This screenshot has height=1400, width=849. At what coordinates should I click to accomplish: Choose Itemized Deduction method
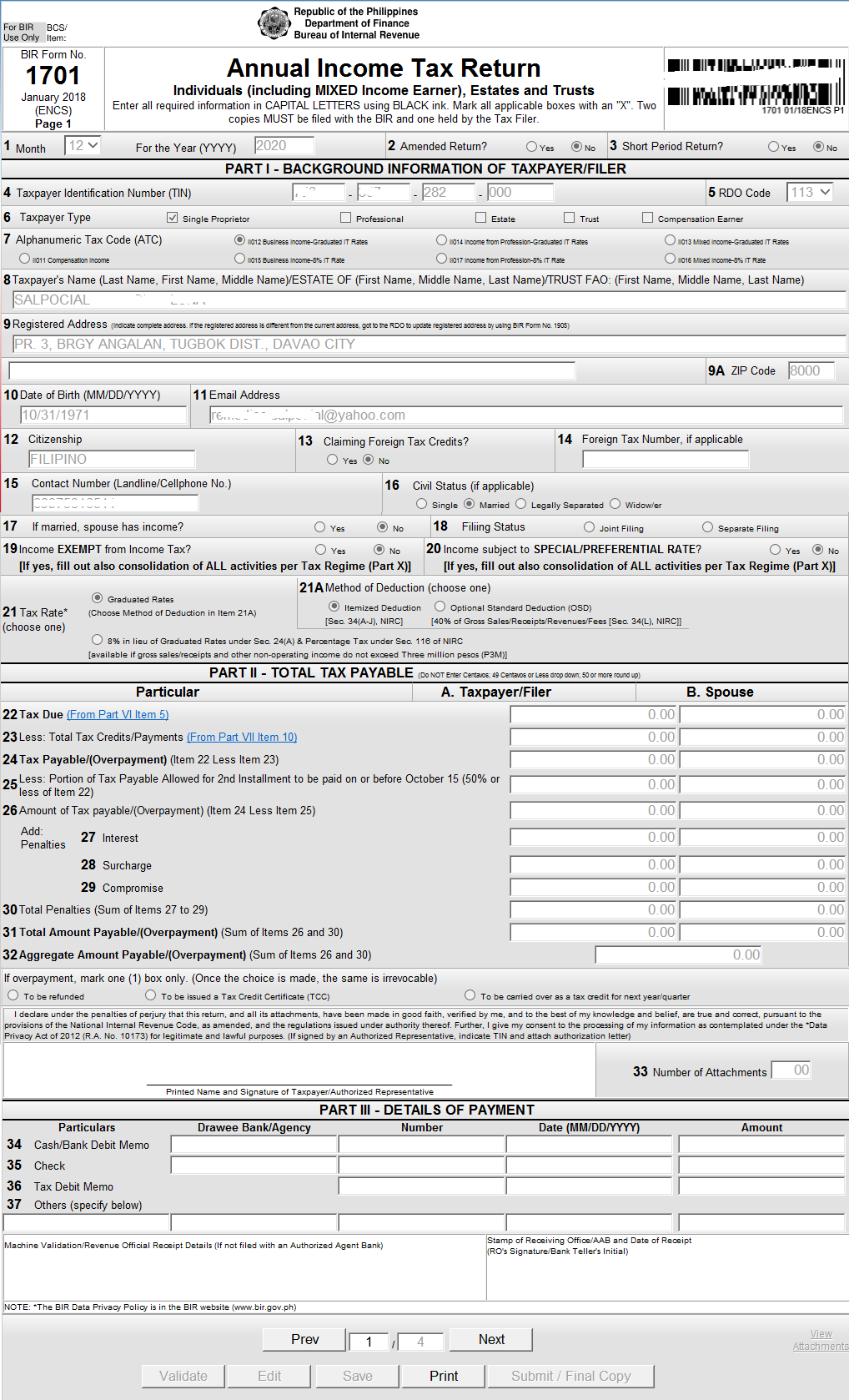334,607
